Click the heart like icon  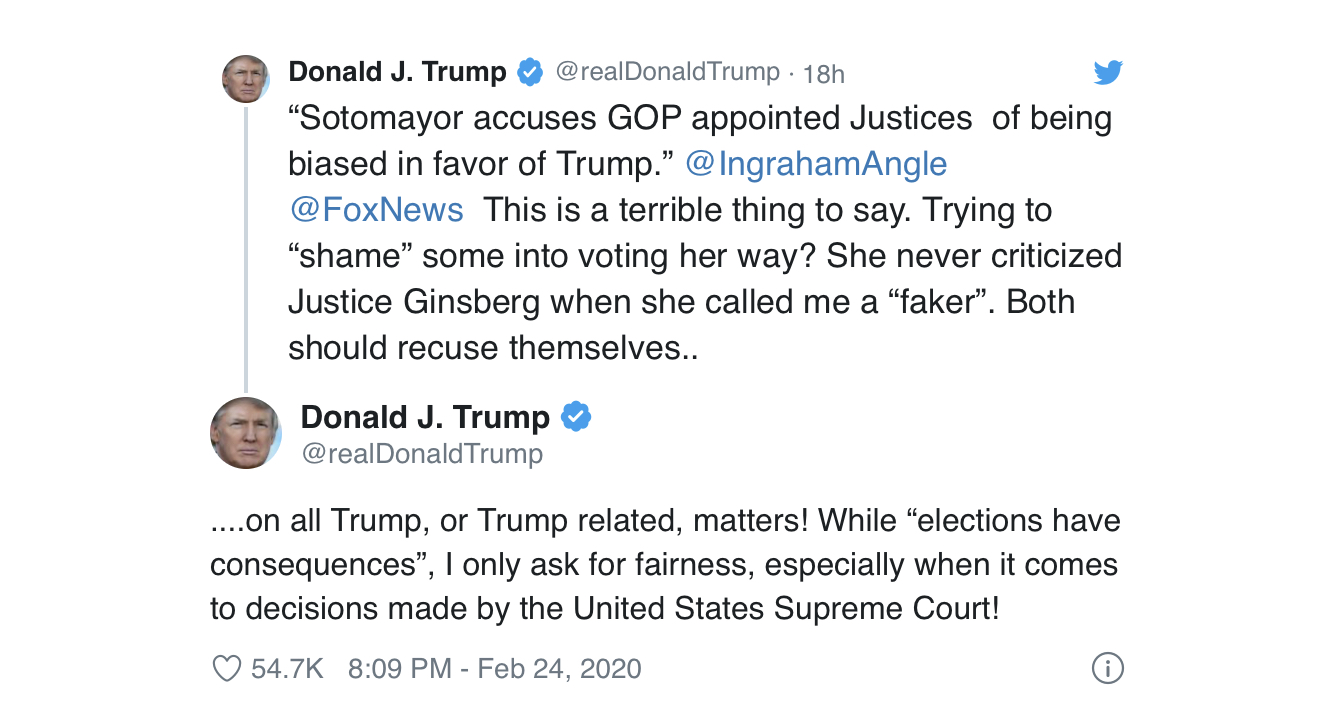[x=227, y=668]
